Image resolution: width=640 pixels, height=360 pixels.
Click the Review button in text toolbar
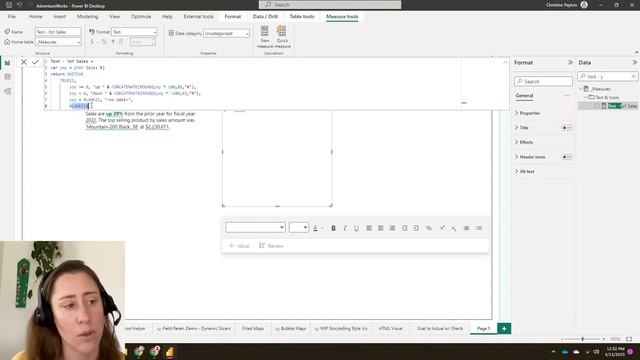pyautogui.click(x=271, y=246)
